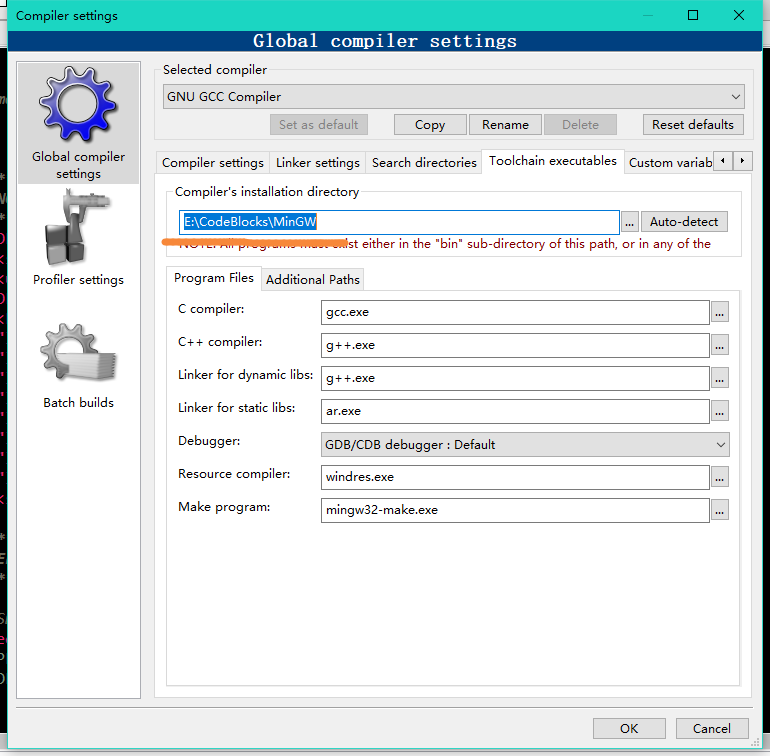The width and height of the screenshot is (770, 756).
Task: Edit the mingw32-make.exe make program field
Action: pyautogui.click(x=515, y=510)
